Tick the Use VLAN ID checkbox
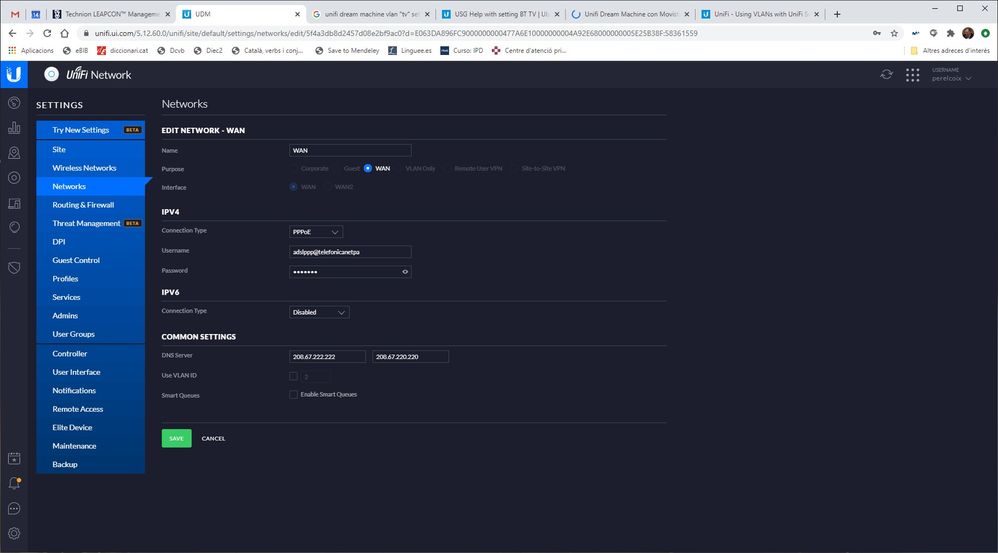The width and height of the screenshot is (998, 553). tap(293, 376)
